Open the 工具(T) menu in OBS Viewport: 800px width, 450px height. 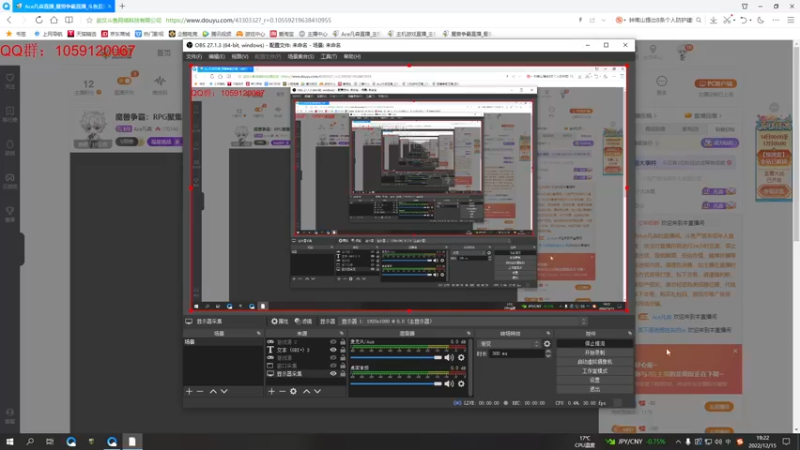coord(329,57)
